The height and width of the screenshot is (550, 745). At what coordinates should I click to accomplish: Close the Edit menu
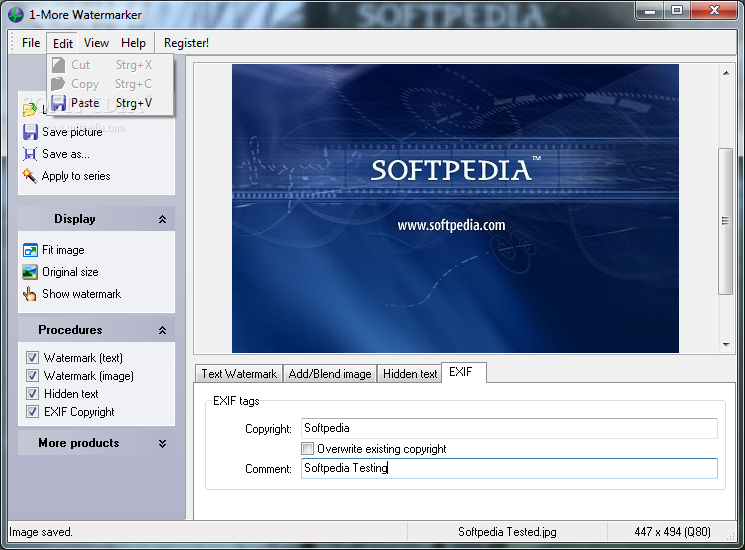(63, 43)
